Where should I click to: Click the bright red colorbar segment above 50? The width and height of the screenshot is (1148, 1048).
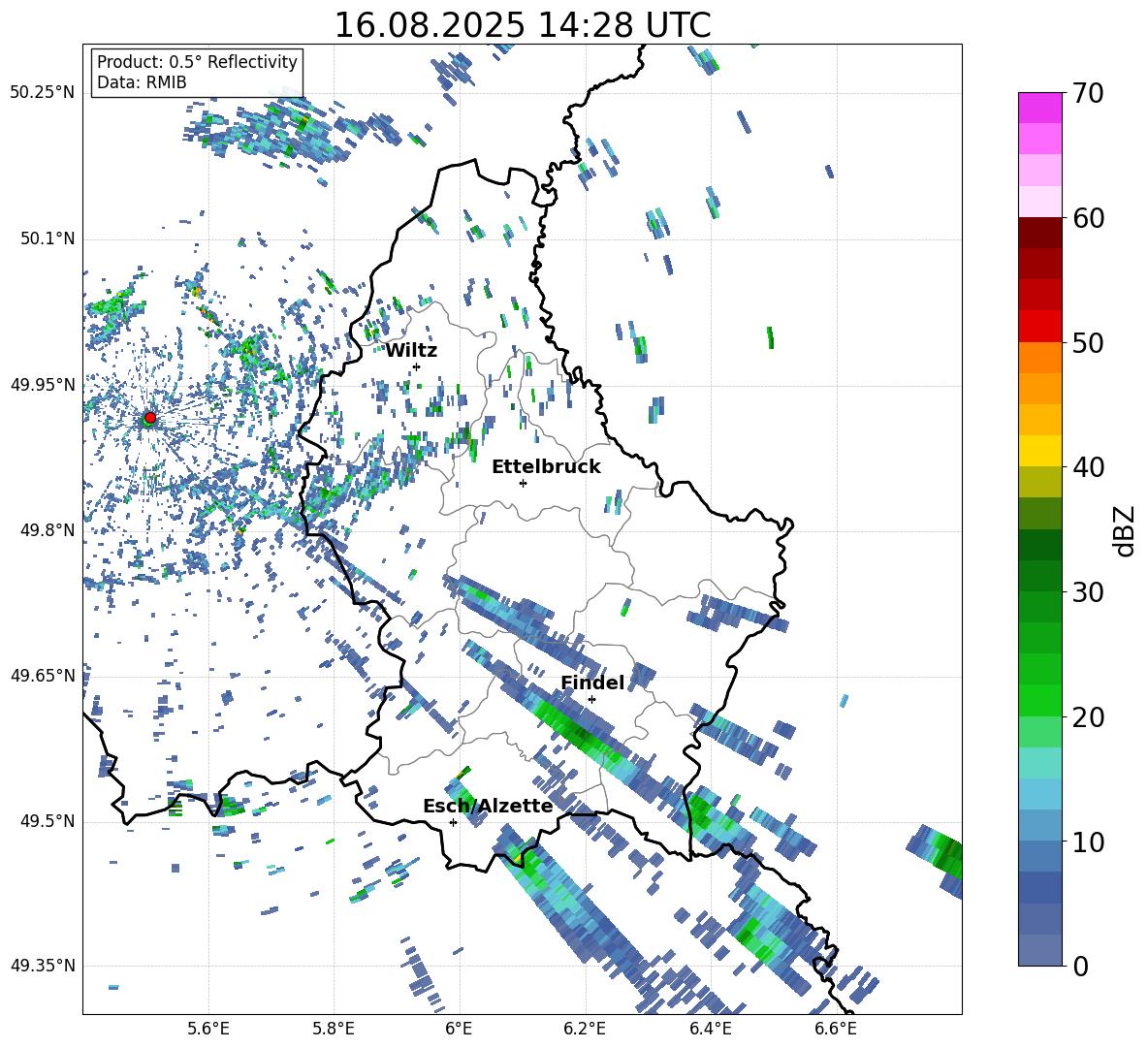point(1039,327)
